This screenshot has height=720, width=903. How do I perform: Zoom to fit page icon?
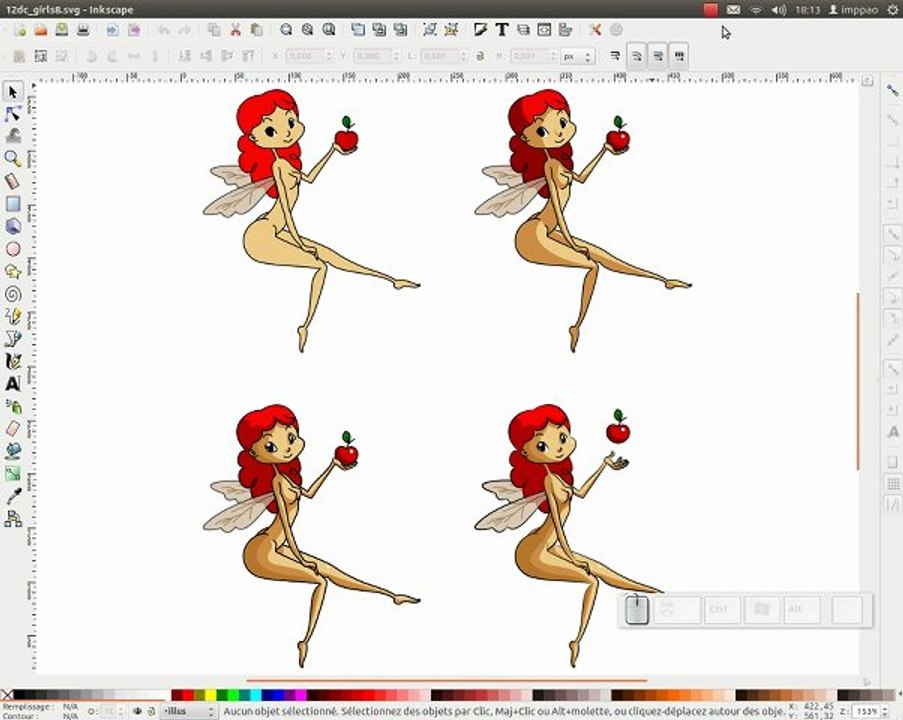point(328,30)
